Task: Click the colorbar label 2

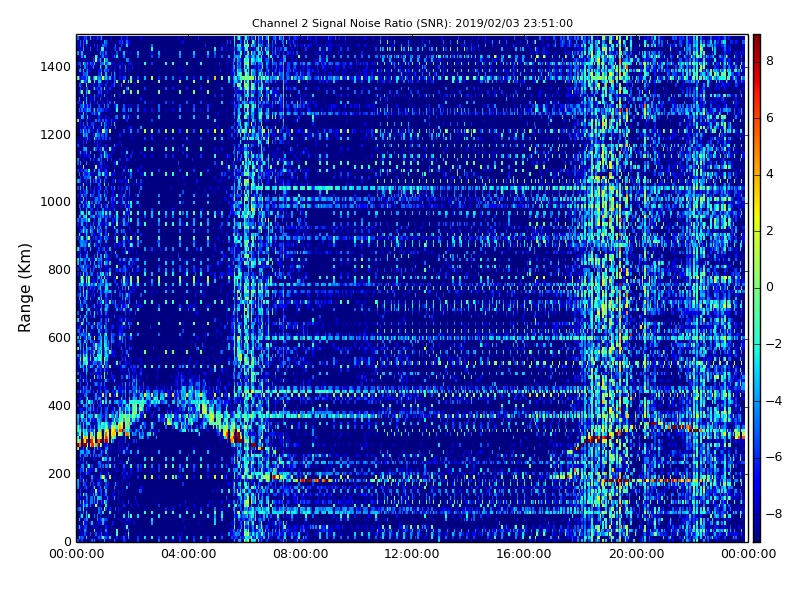Action: (x=770, y=231)
